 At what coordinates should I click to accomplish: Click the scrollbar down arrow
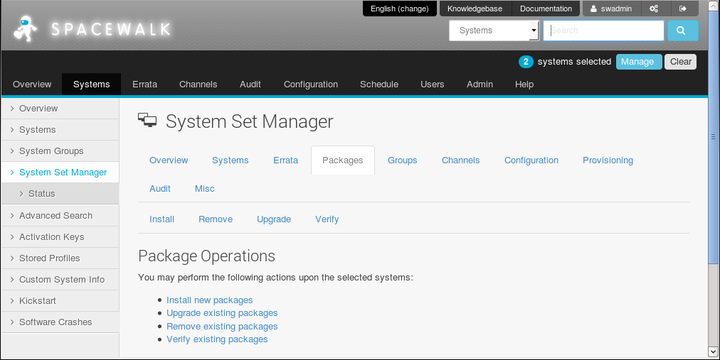714,352
